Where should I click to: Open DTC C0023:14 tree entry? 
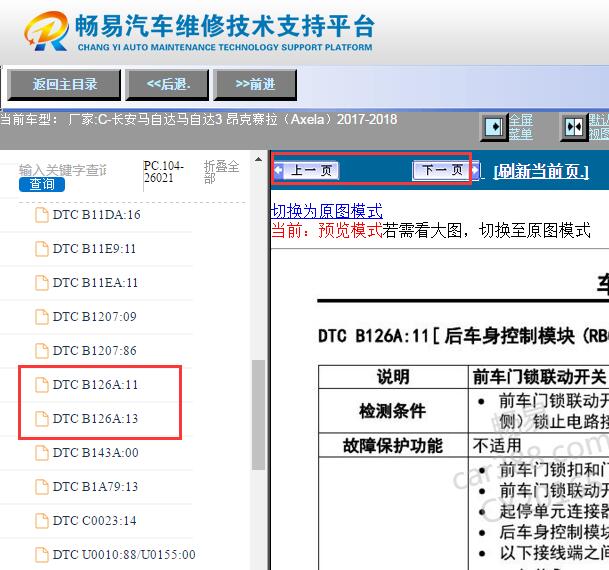pos(94,521)
